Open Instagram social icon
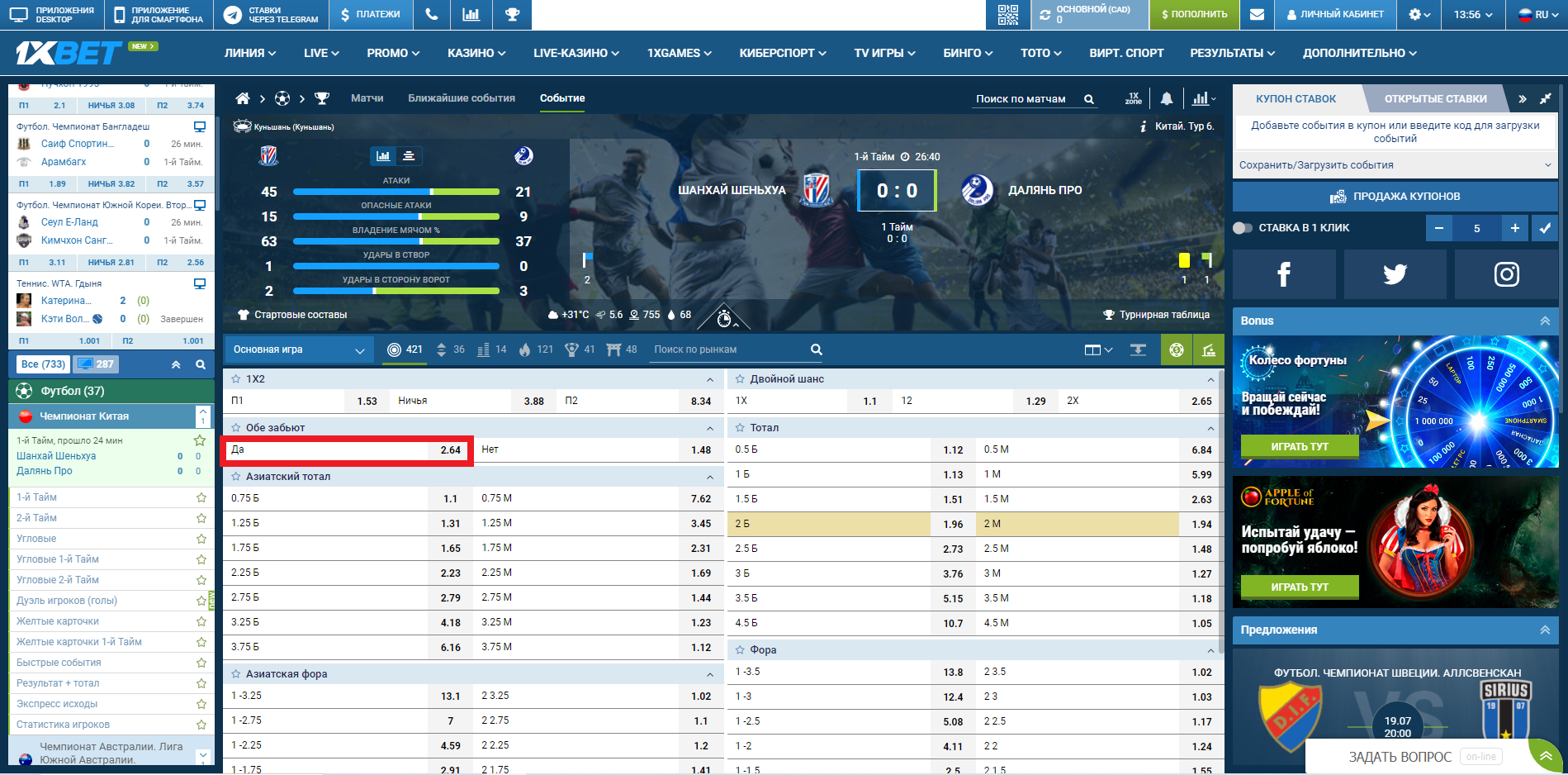Viewport: 1568px width, 775px height. (1506, 274)
